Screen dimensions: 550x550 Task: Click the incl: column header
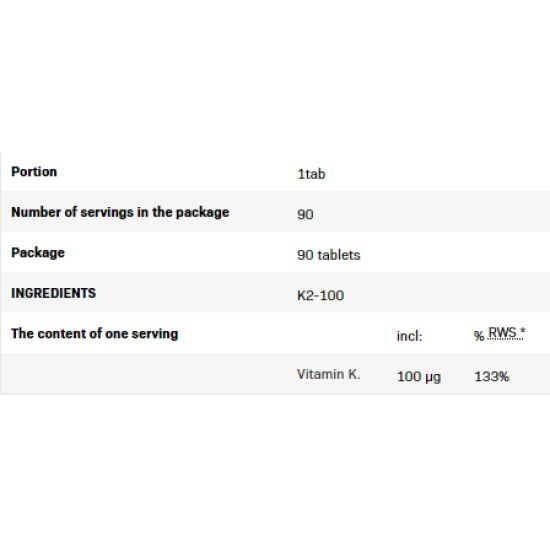click(x=409, y=336)
